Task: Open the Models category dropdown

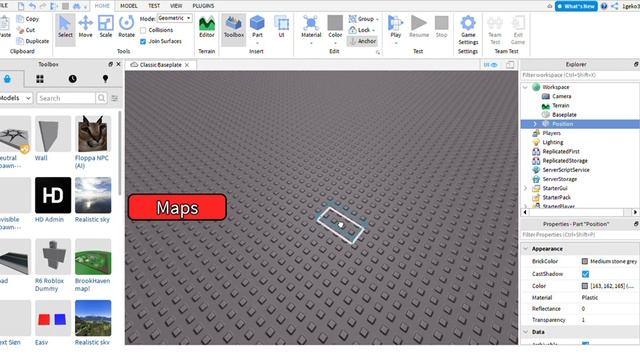Action: click(16, 98)
